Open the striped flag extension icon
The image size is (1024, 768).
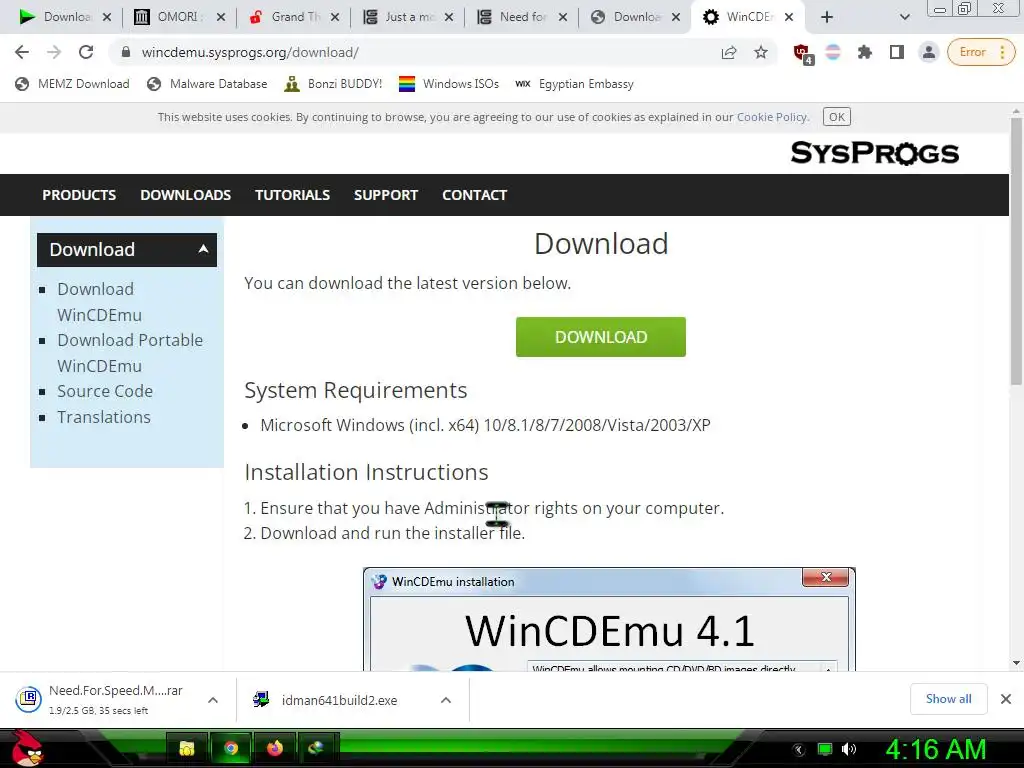click(x=833, y=52)
